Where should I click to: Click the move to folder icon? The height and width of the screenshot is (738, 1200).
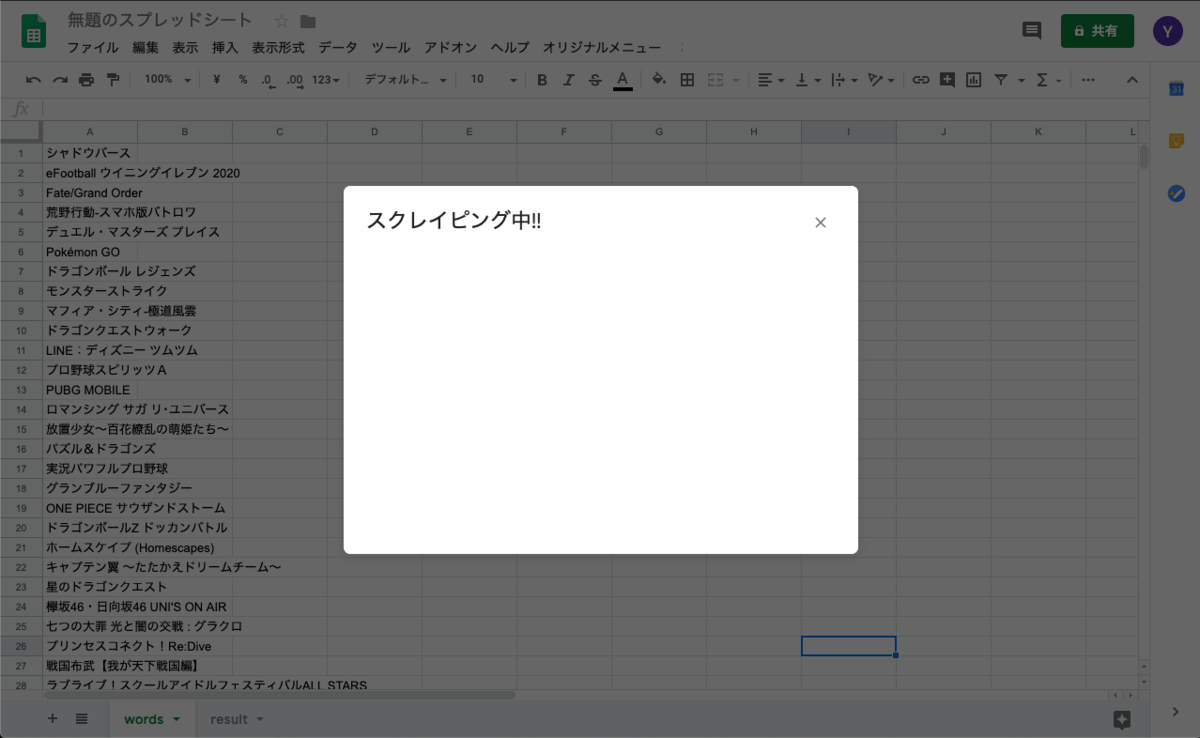[x=308, y=21]
